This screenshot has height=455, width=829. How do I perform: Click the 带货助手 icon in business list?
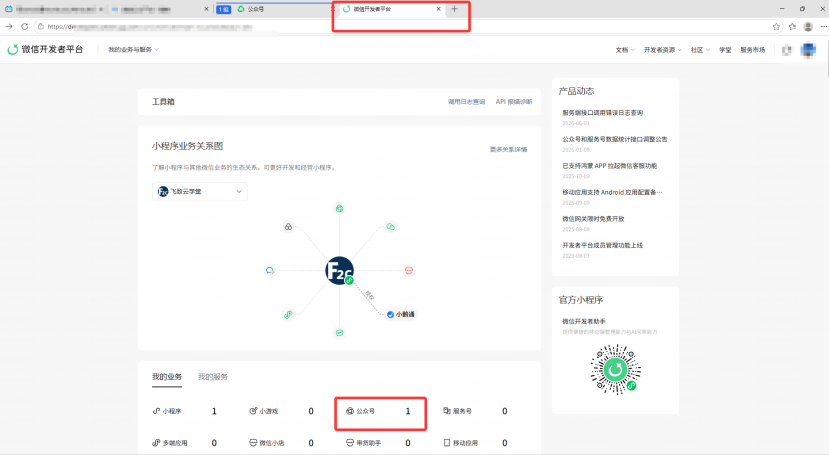pos(349,443)
